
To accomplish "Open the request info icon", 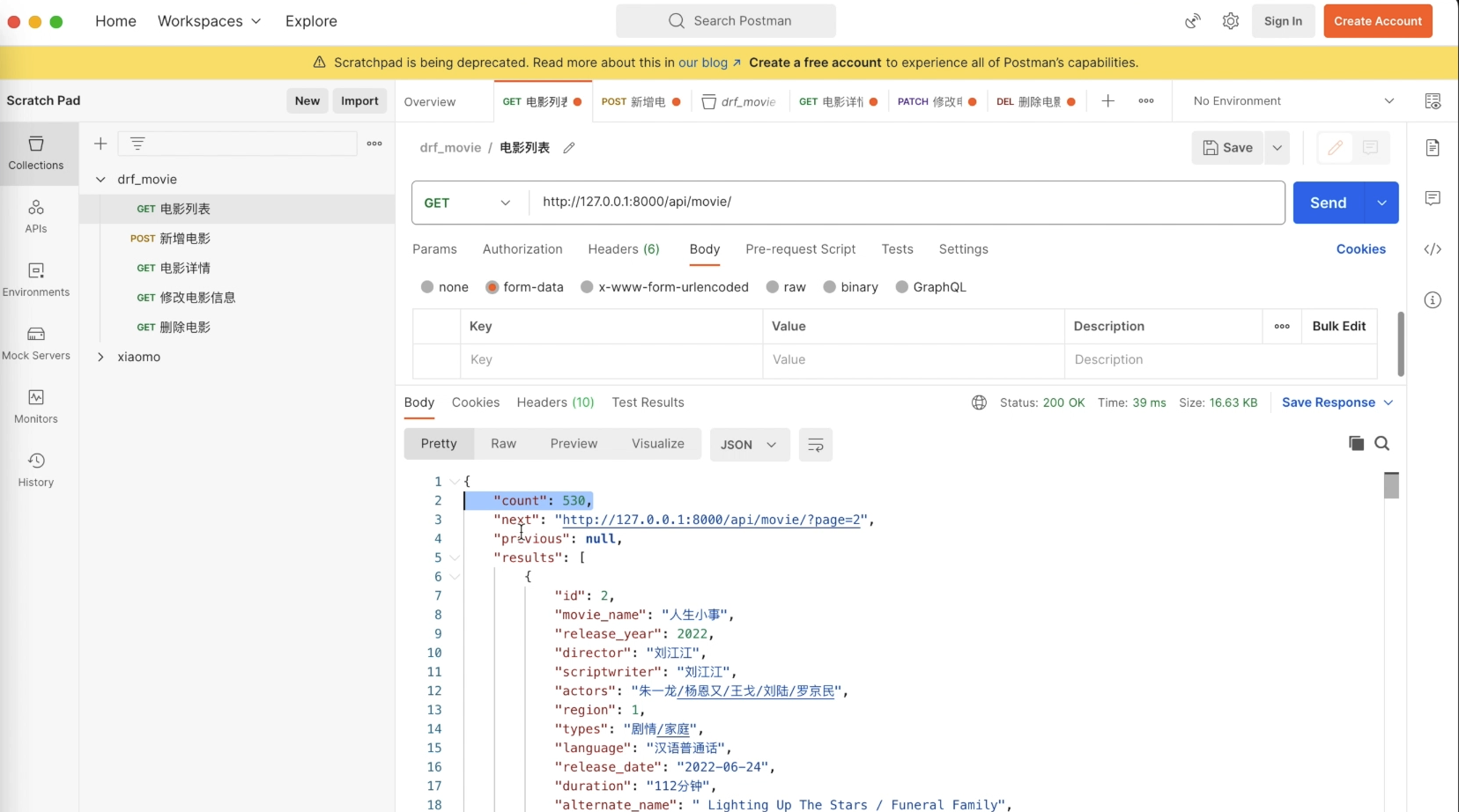I will 1433,300.
